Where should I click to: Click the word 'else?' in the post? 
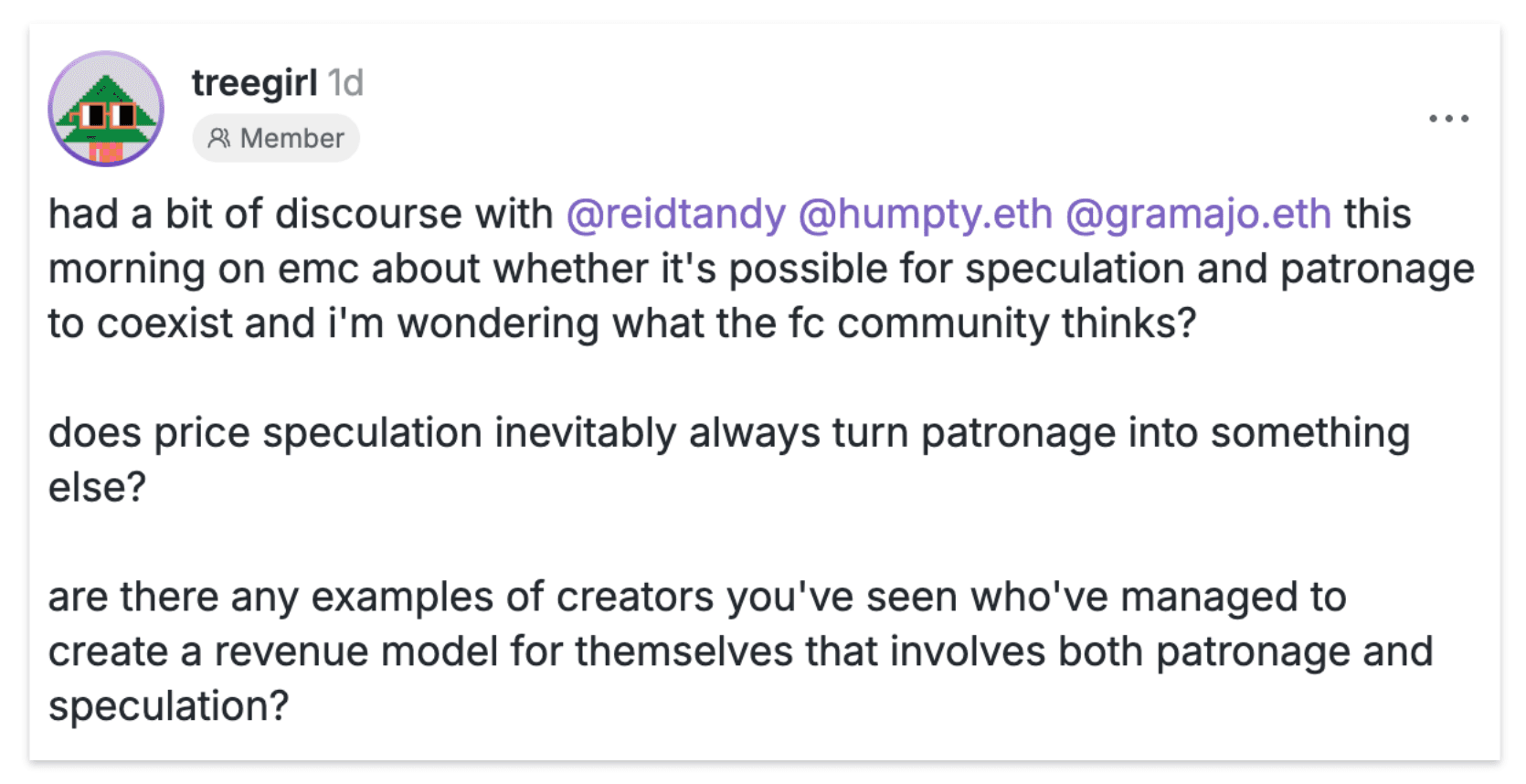[97, 488]
